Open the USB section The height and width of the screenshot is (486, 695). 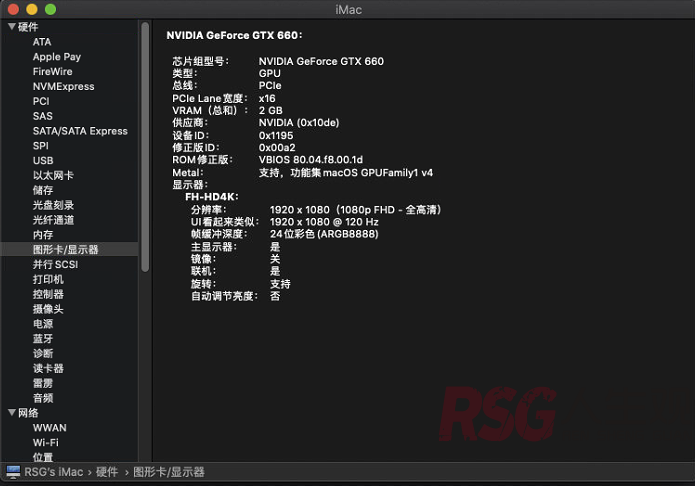(x=43, y=161)
